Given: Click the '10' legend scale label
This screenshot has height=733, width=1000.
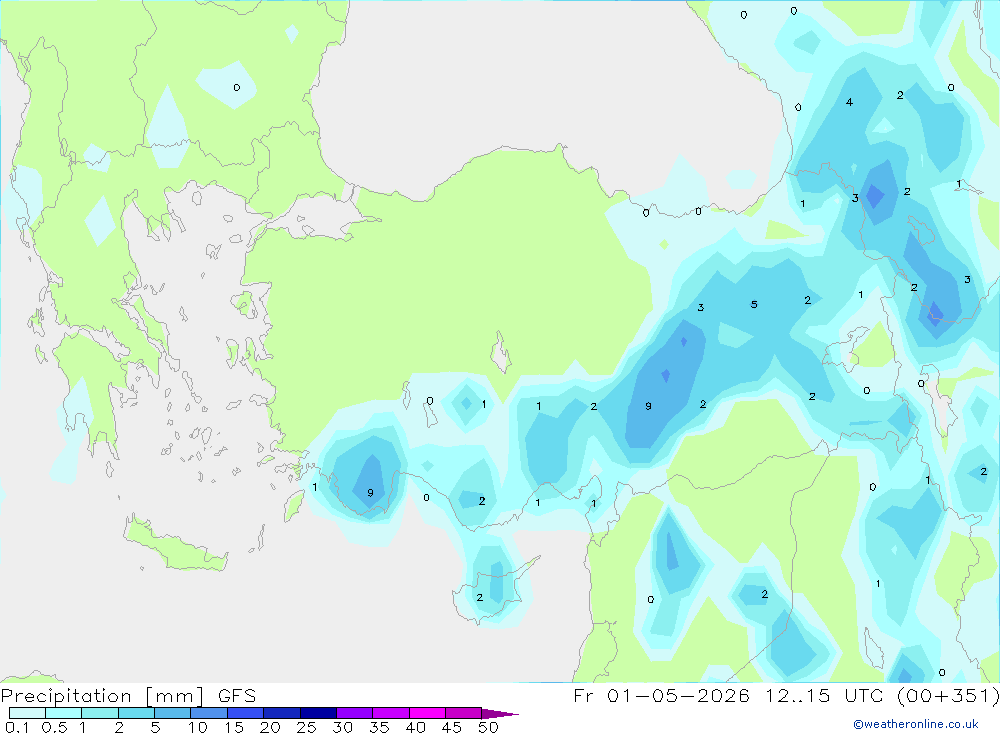Looking at the screenshot, I should tap(198, 727).
